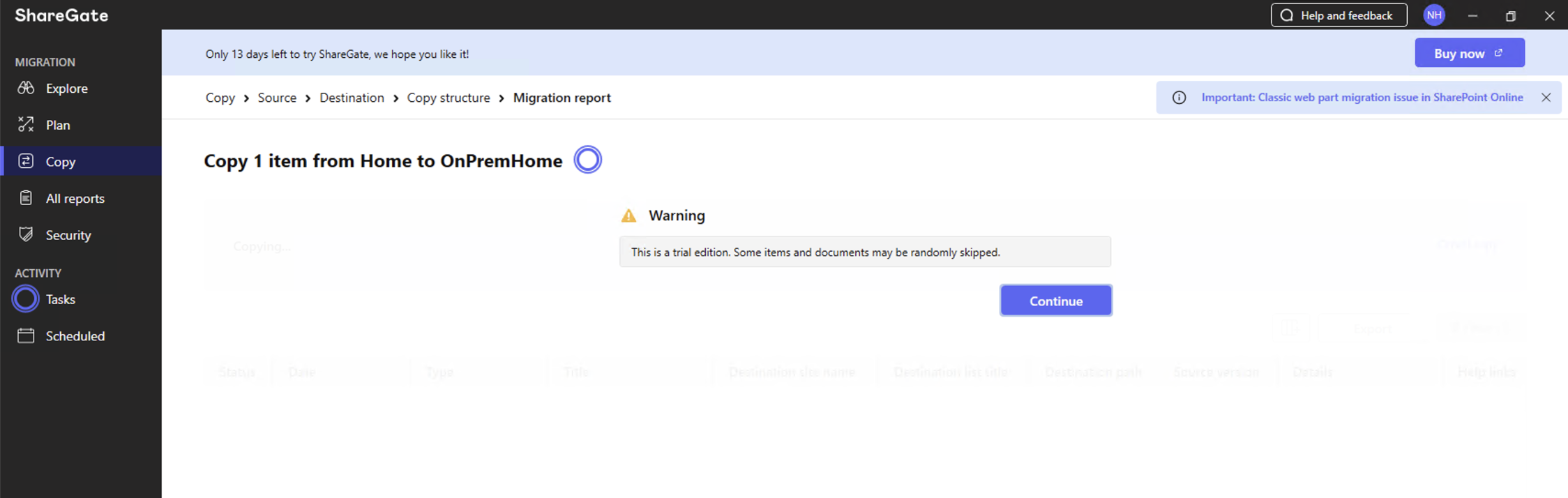Select the Copy sidebar item
1568x498 pixels.
(81, 161)
